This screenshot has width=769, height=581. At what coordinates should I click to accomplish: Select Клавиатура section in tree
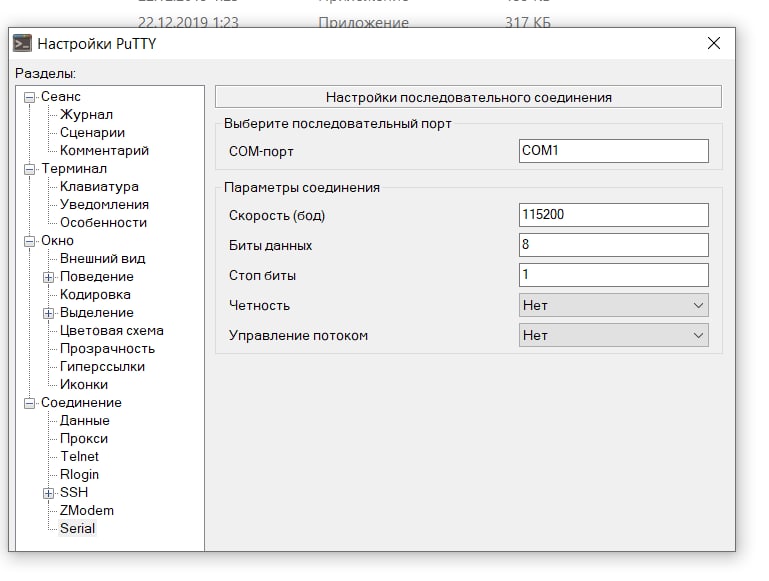point(99,187)
